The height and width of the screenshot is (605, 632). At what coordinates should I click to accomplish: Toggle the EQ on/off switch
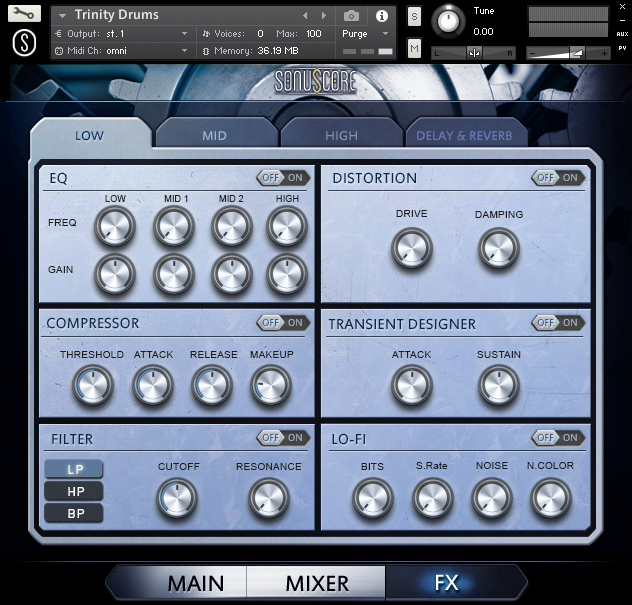(283, 178)
